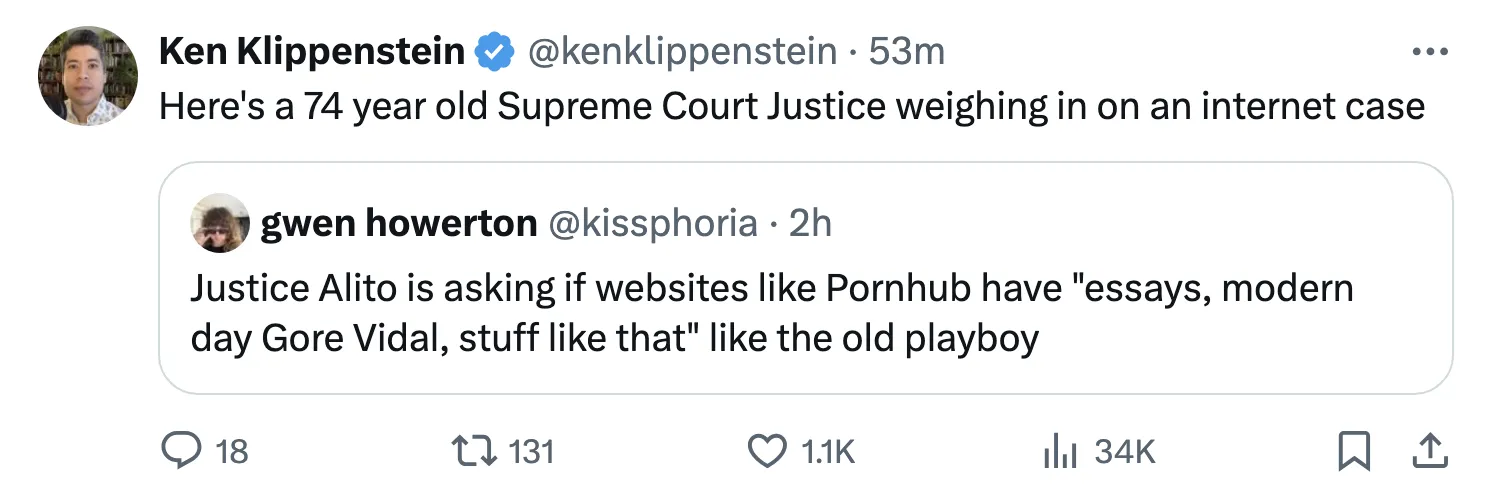Image resolution: width=1486 pixels, height=502 pixels.
Task: Like the tweet with the heart icon
Action: (x=768, y=452)
